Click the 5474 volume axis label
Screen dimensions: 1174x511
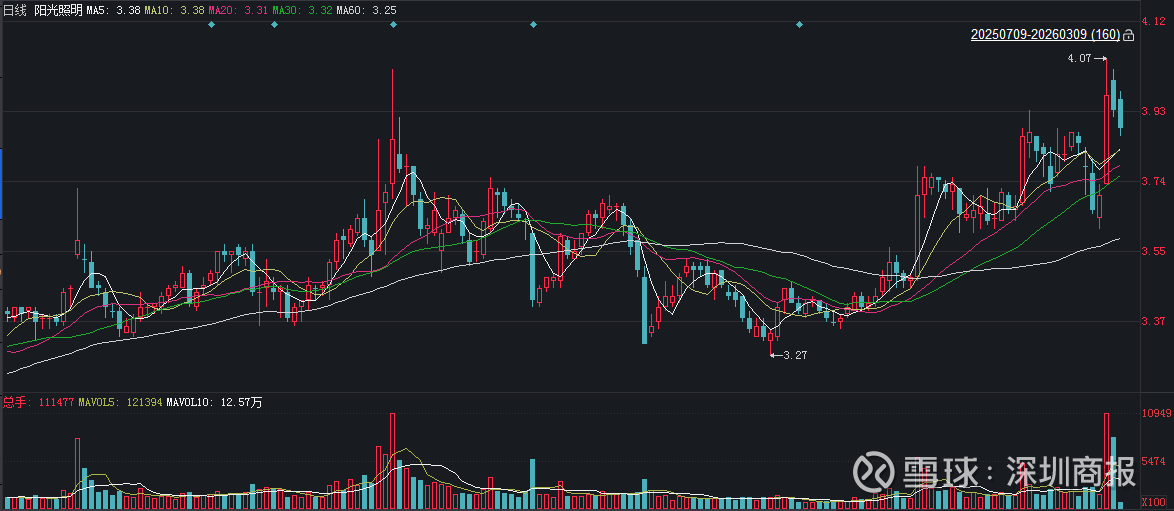pos(1155,460)
